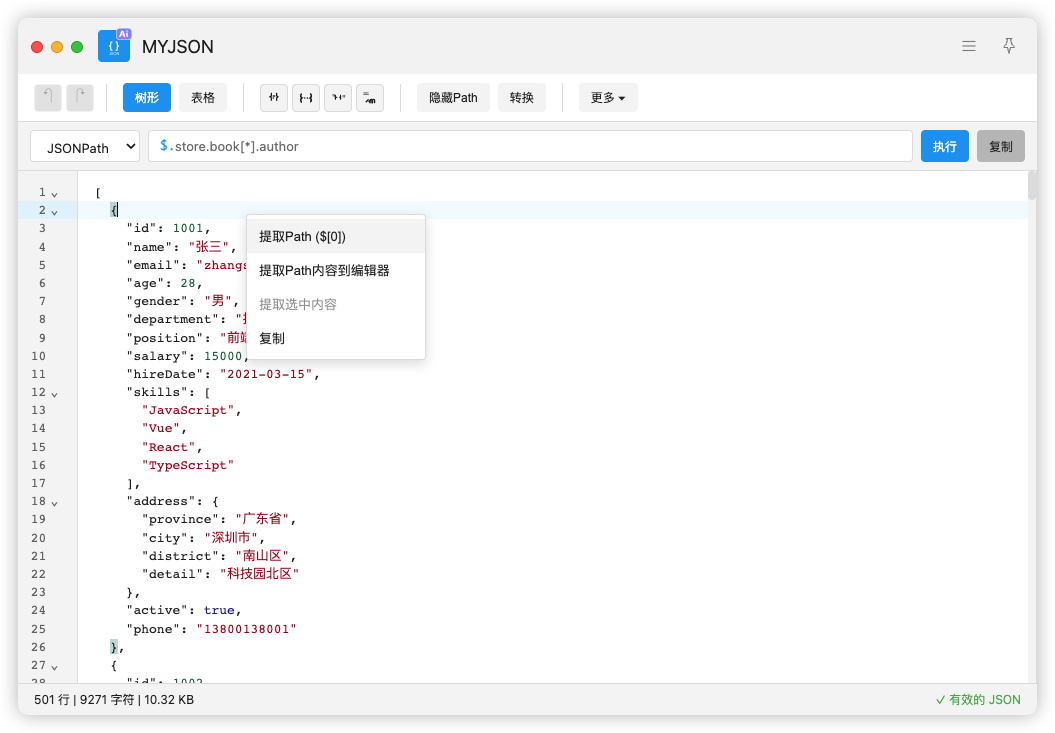The height and width of the screenshot is (733, 1055).
Task: Click the braces with ellipsis icon
Action: click(305, 97)
